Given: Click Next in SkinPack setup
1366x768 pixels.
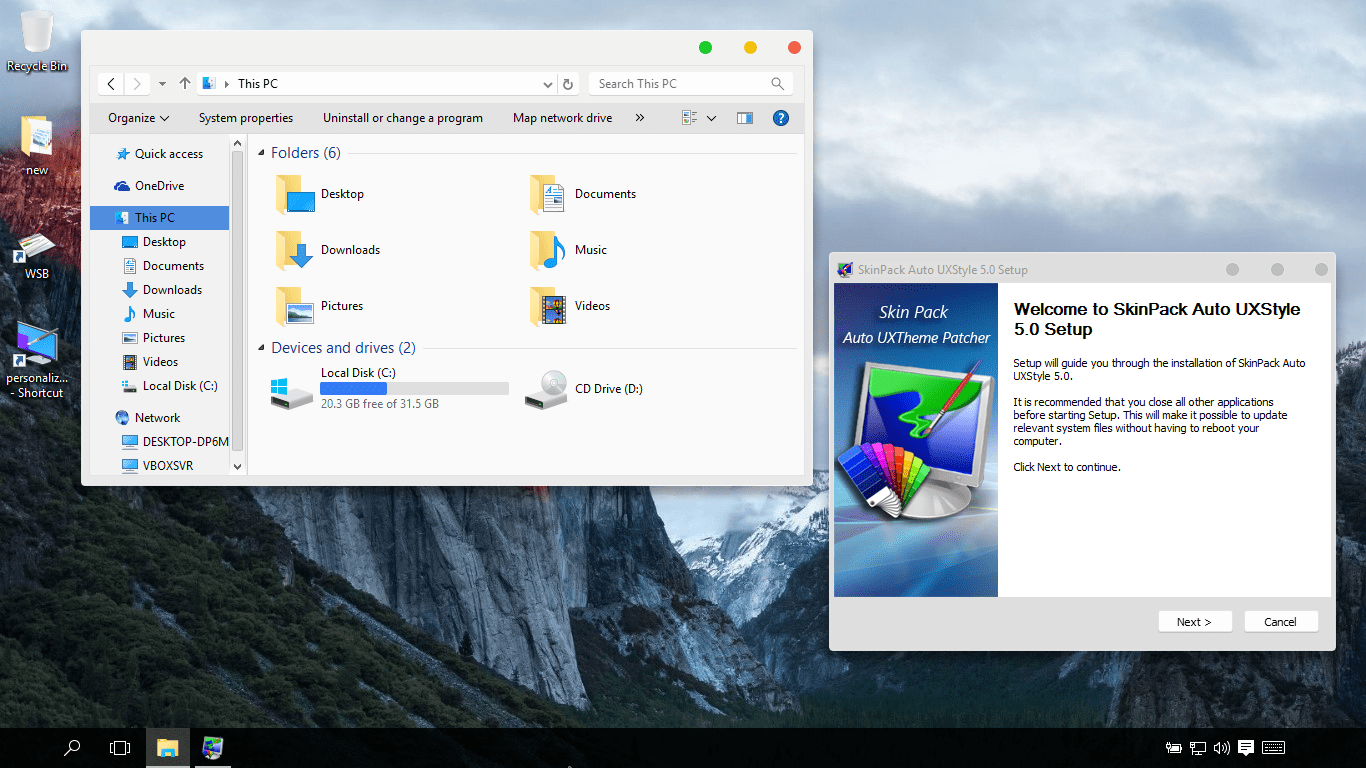Looking at the screenshot, I should 1195,622.
